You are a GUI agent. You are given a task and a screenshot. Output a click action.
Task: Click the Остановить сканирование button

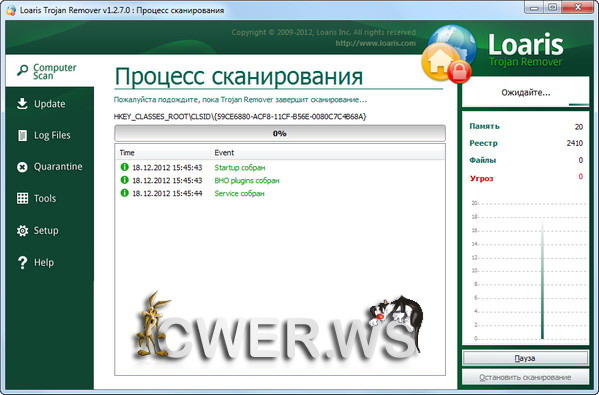tap(525, 377)
